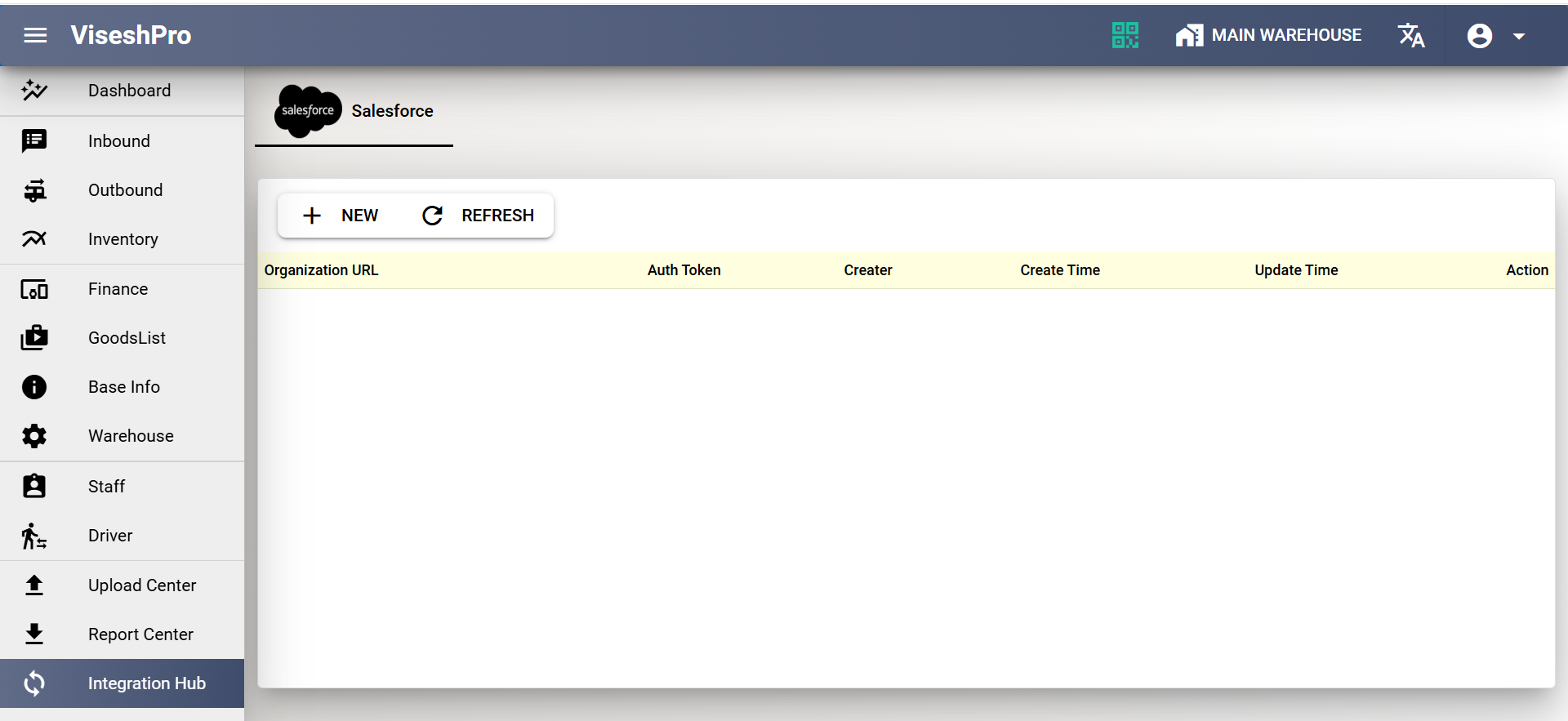Open Dashboard from the sidebar
This screenshot has width=1568, height=721.
point(129,91)
